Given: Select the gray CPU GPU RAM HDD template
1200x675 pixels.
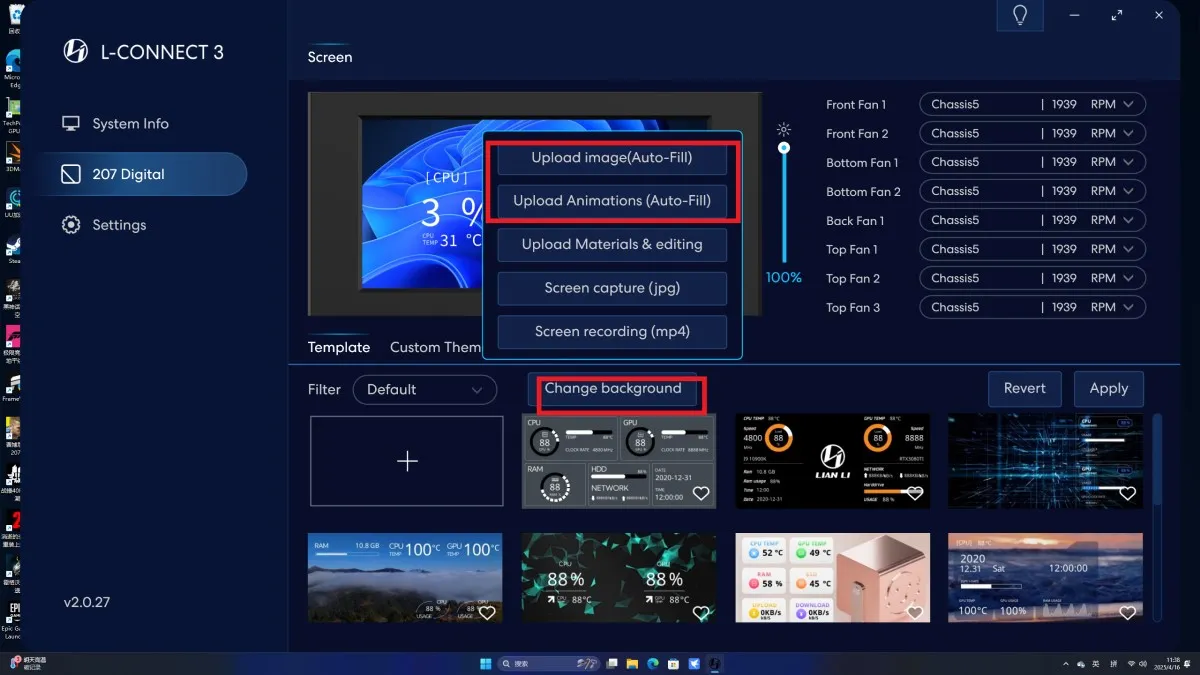Looking at the screenshot, I should (x=619, y=461).
